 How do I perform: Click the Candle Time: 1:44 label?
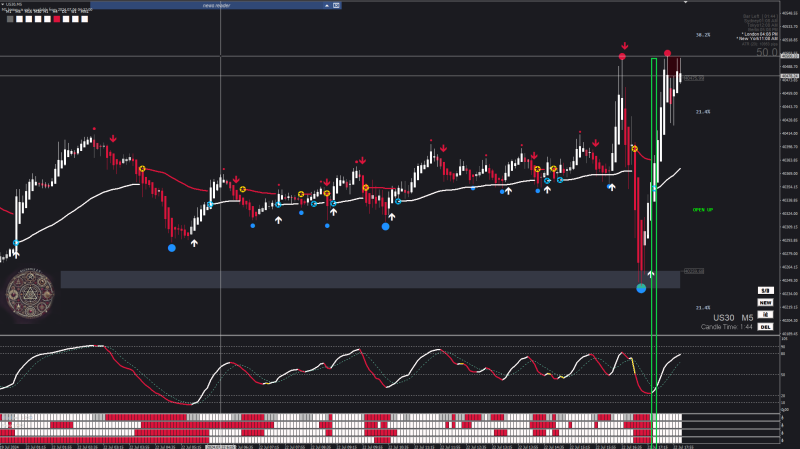pos(727,327)
